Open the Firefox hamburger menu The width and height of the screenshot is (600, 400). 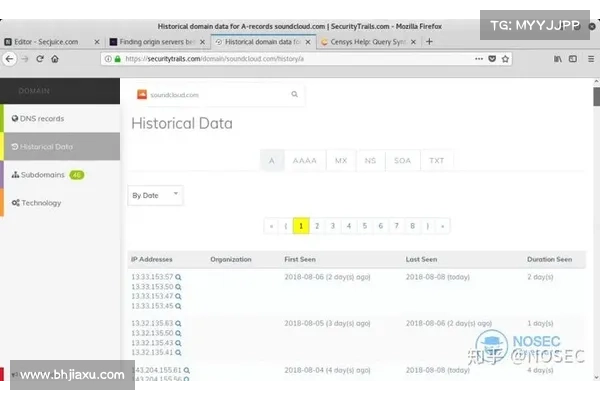pyautogui.click(x=591, y=59)
